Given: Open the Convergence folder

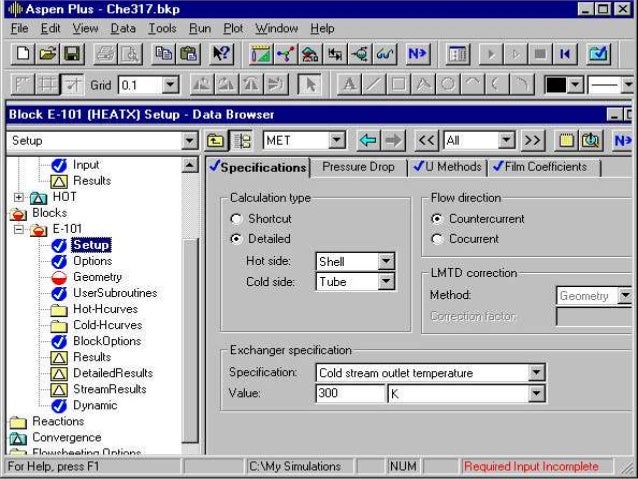Looking at the screenshot, I should (x=67, y=437).
